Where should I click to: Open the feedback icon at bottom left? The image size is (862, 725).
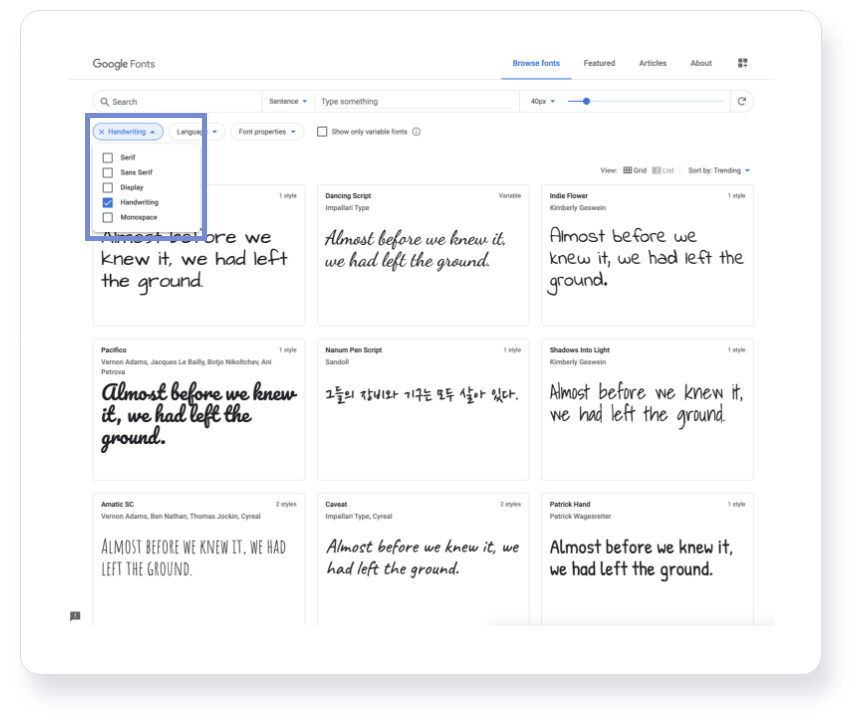pyautogui.click(x=75, y=616)
